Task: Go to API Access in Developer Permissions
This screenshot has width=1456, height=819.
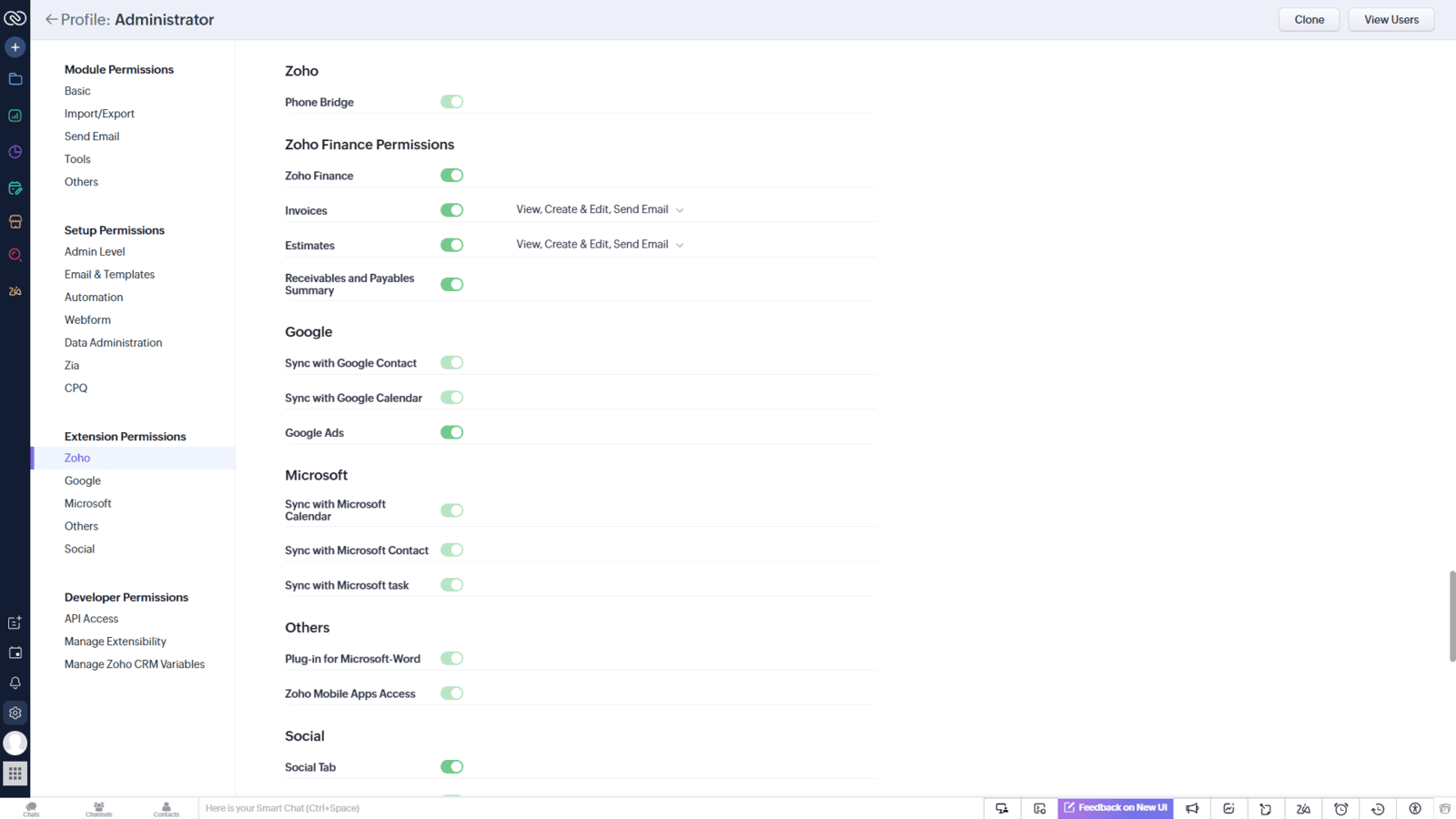Action: point(91,619)
